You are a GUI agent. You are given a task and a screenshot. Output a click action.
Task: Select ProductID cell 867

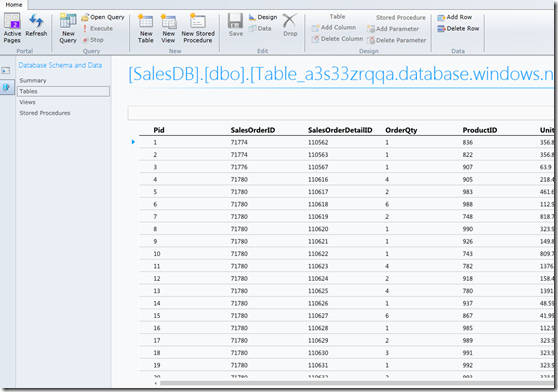point(468,316)
